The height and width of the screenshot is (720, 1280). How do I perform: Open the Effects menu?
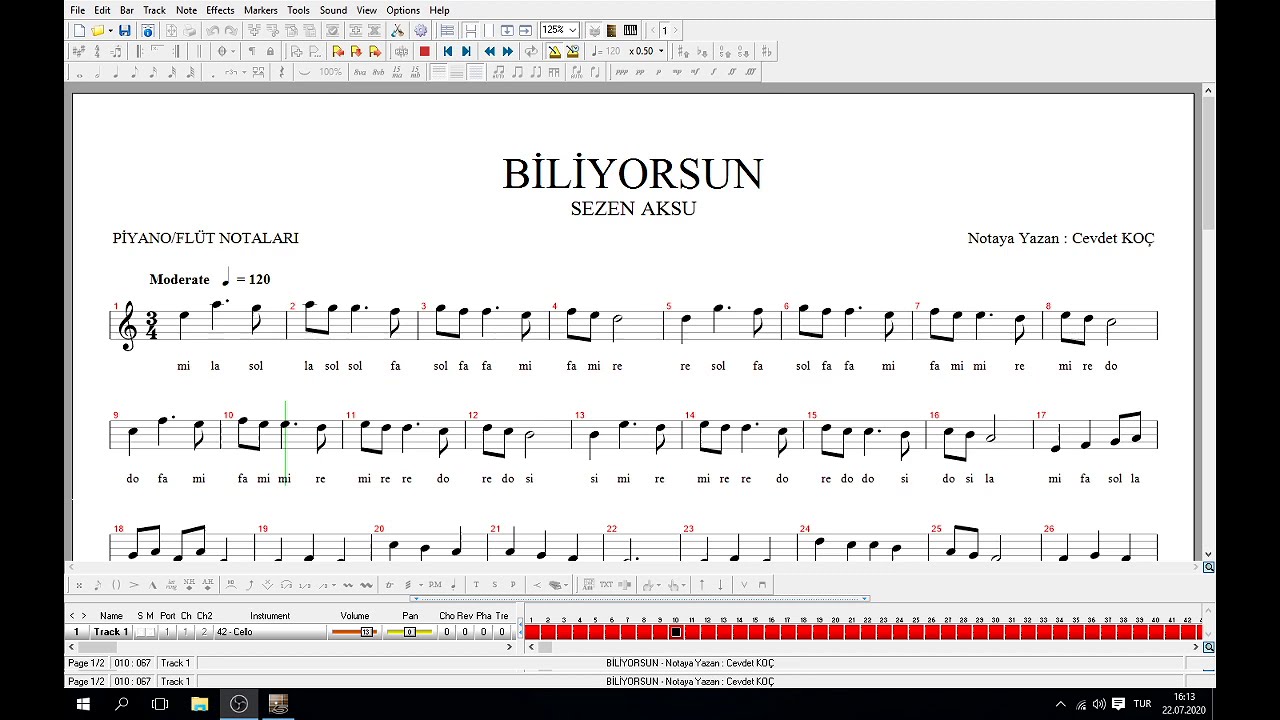pyautogui.click(x=220, y=10)
